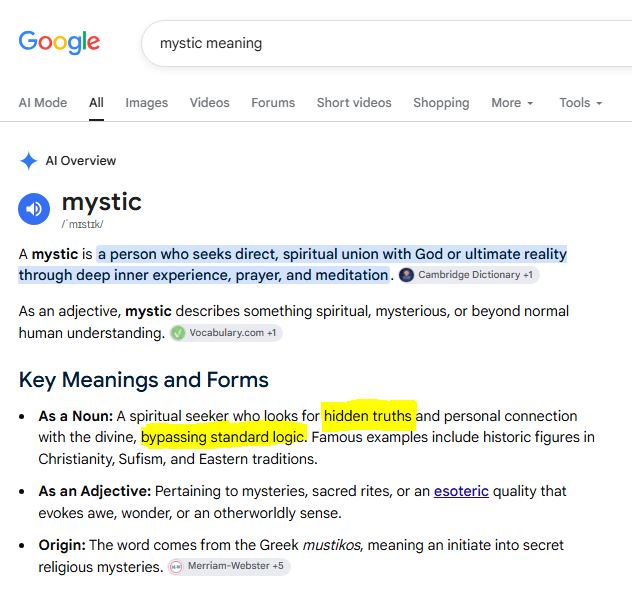Click the AI Overview sparkle icon
Viewport: 632px width, 590px height.
point(29,161)
